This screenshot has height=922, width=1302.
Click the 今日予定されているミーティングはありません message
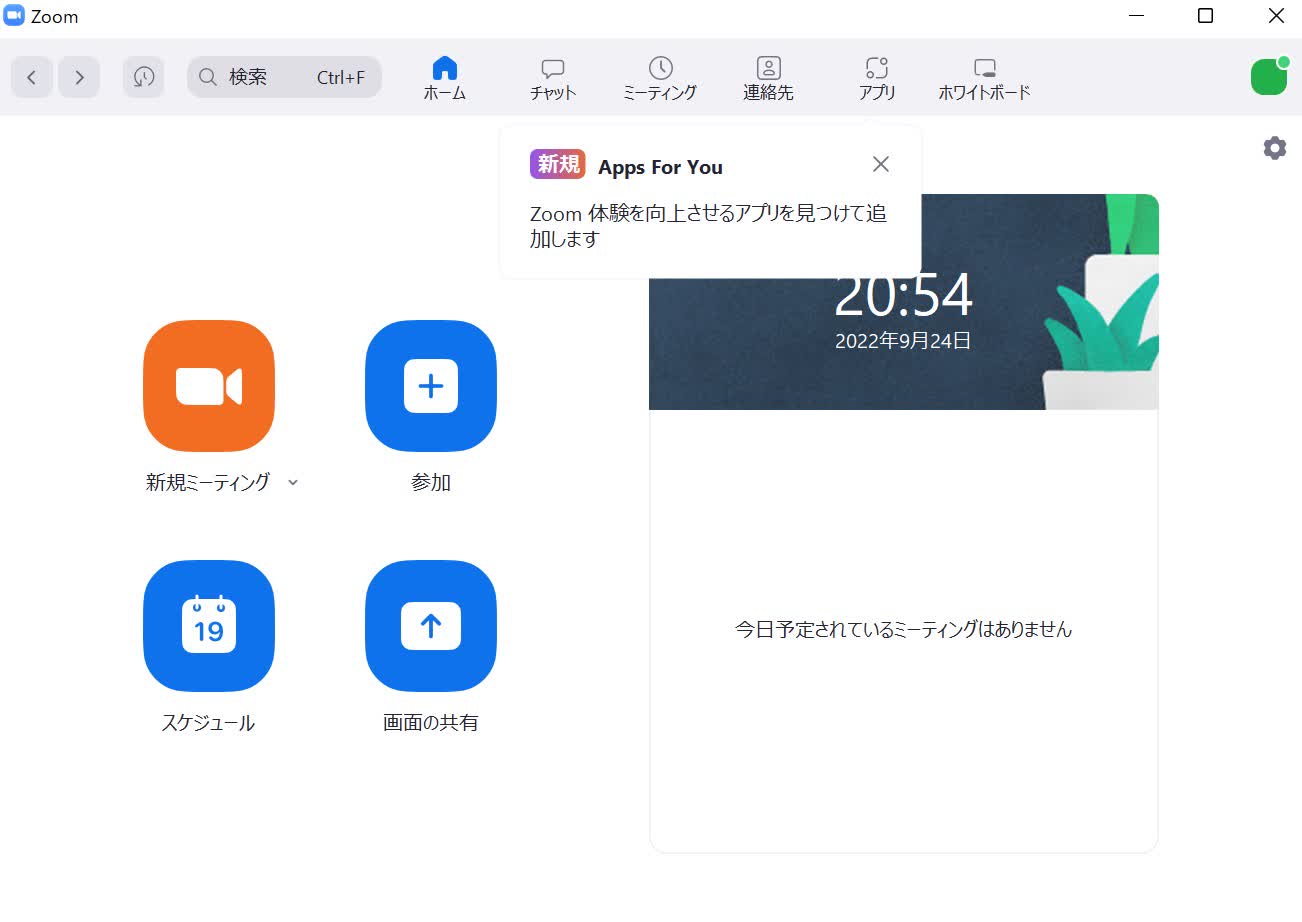pyautogui.click(x=904, y=629)
